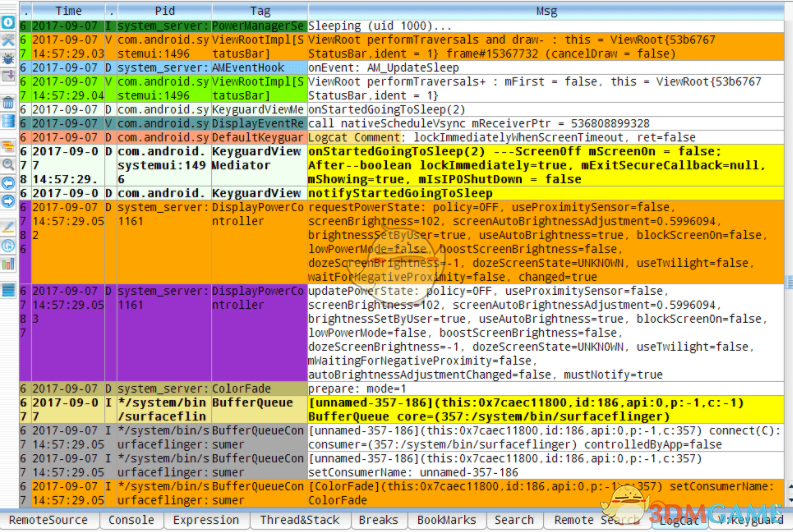Click the blue left arrow navigation icon

coord(8,183)
